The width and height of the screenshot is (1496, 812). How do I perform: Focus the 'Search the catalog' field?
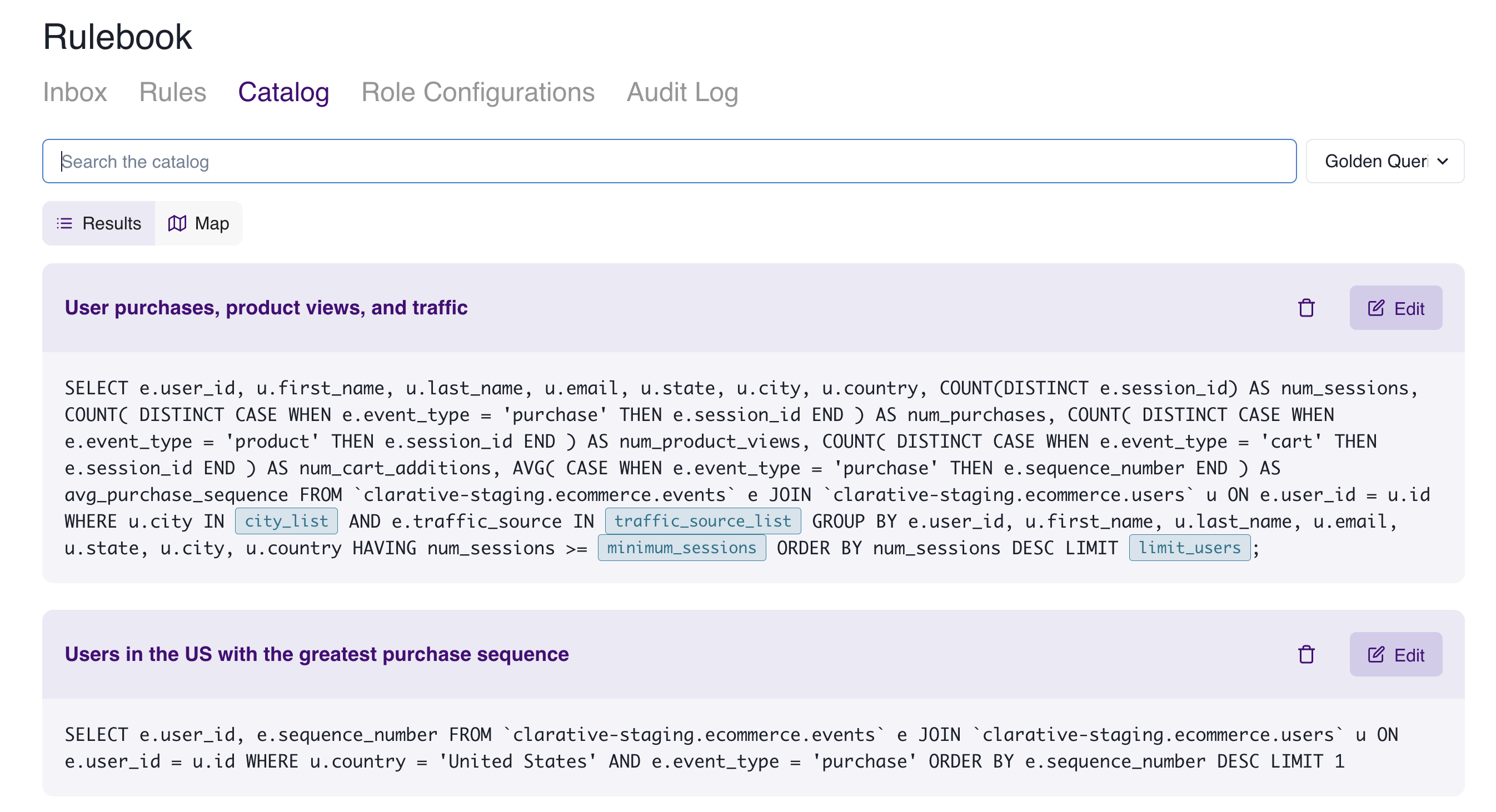click(669, 161)
